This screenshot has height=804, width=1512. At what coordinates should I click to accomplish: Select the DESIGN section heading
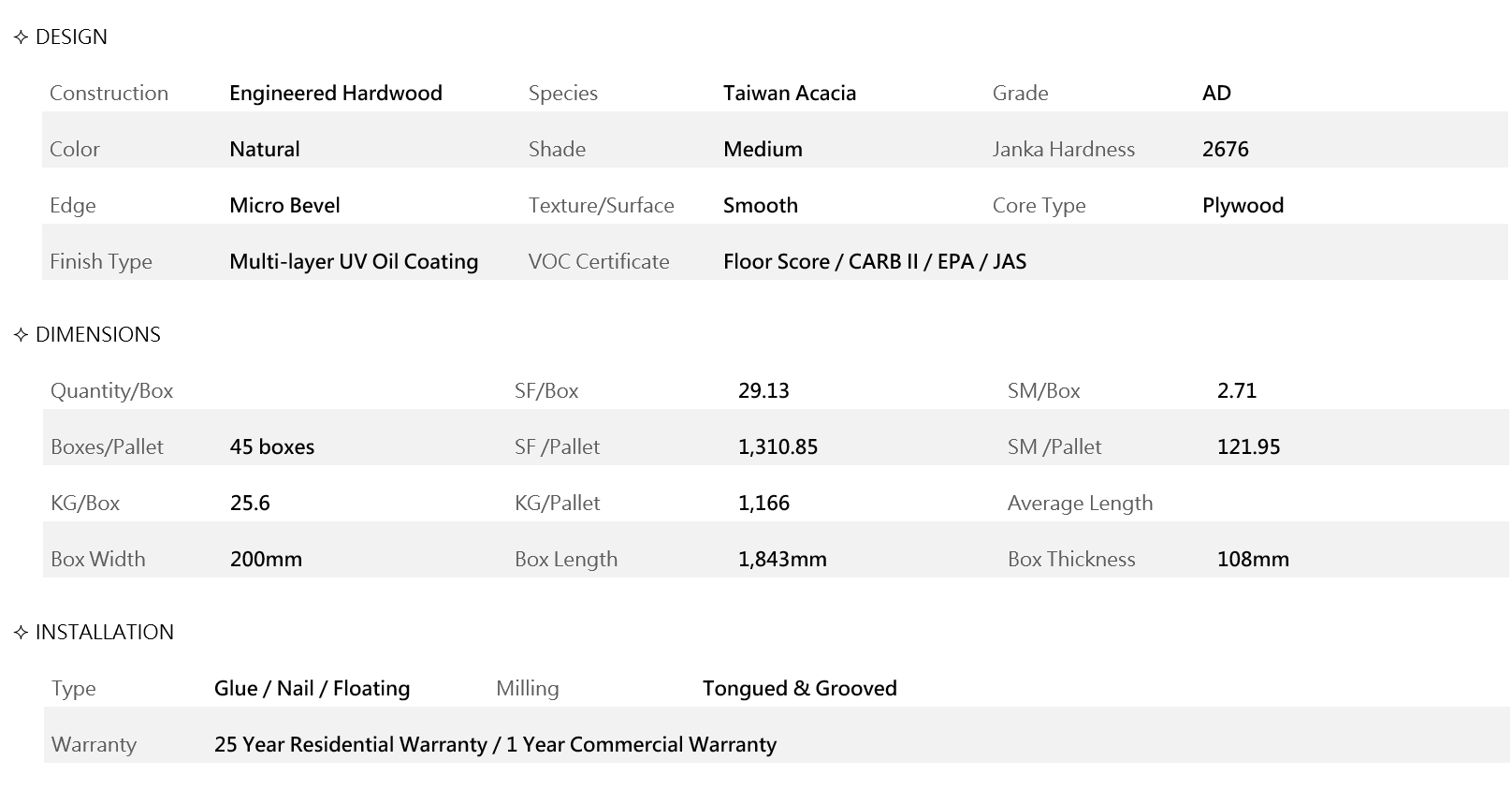(71, 37)
